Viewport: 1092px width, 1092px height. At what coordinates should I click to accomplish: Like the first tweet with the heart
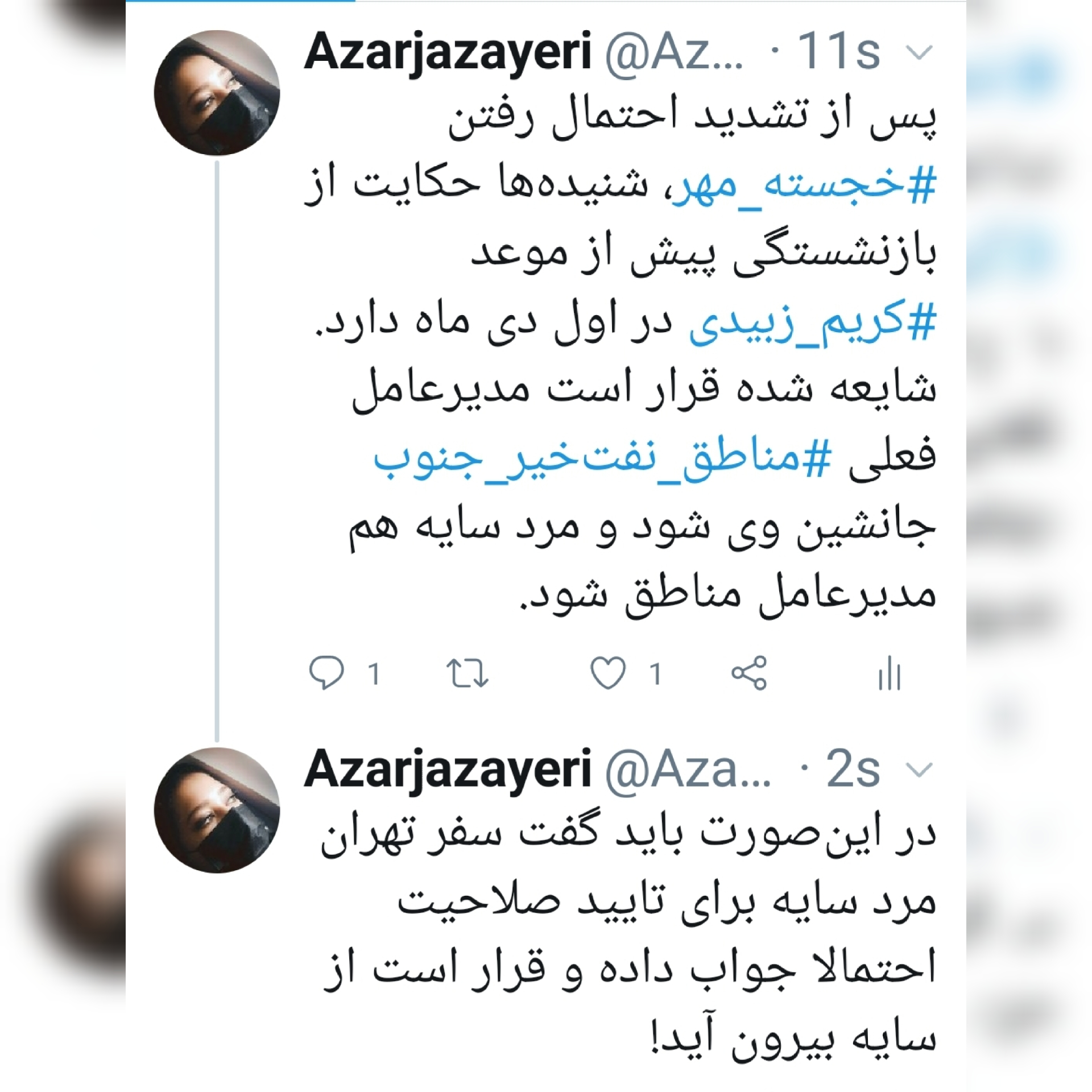pyautogui.click(x=608, y=673)
